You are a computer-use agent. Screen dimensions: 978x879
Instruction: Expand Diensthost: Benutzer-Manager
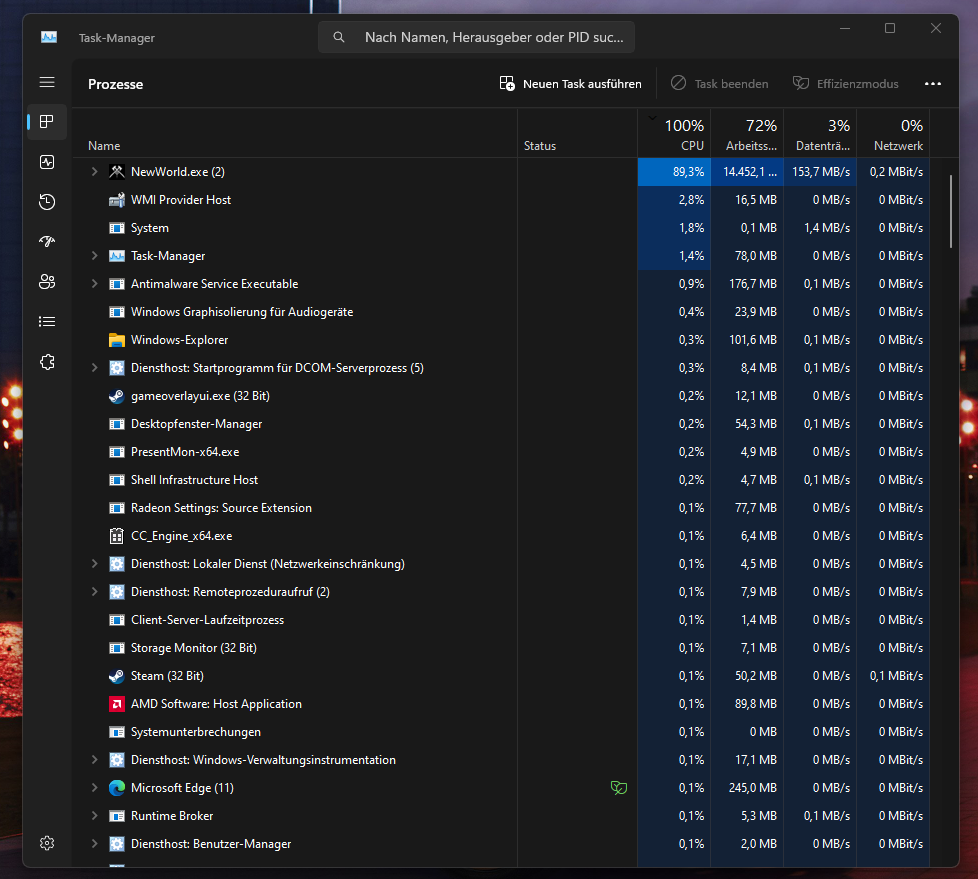click(94, 844)
